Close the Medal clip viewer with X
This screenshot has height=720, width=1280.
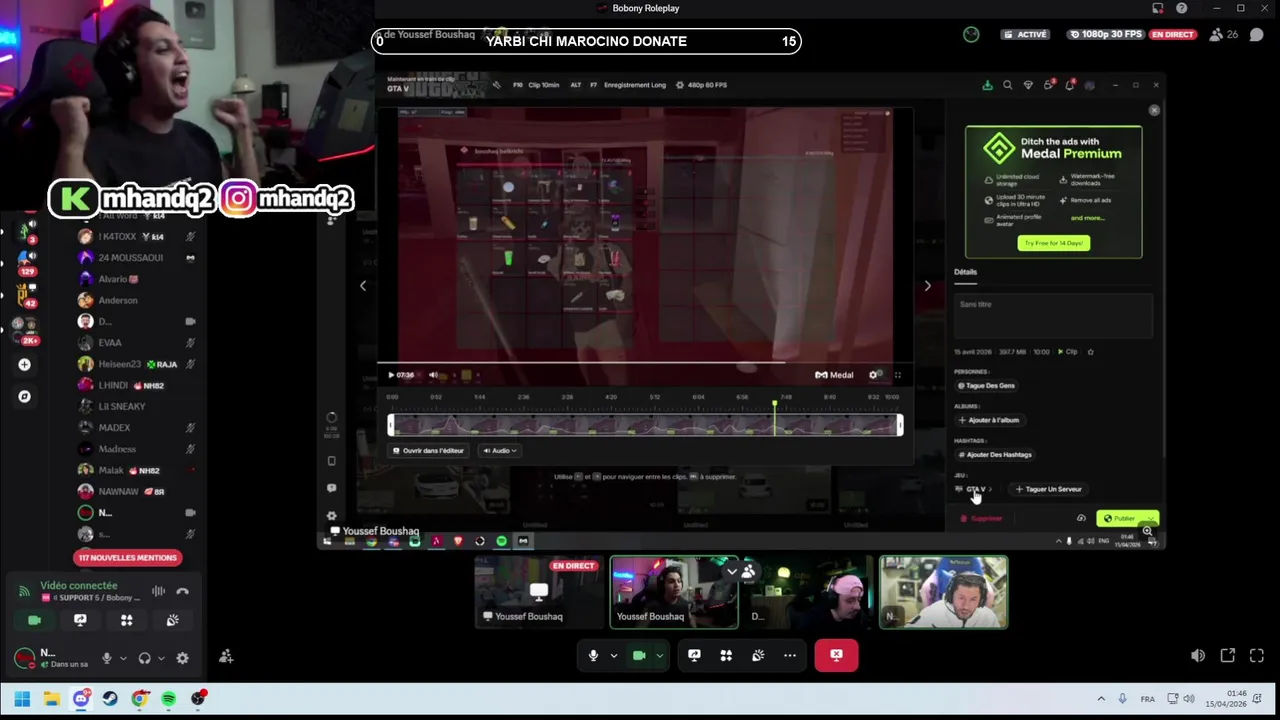(1154, 110)
